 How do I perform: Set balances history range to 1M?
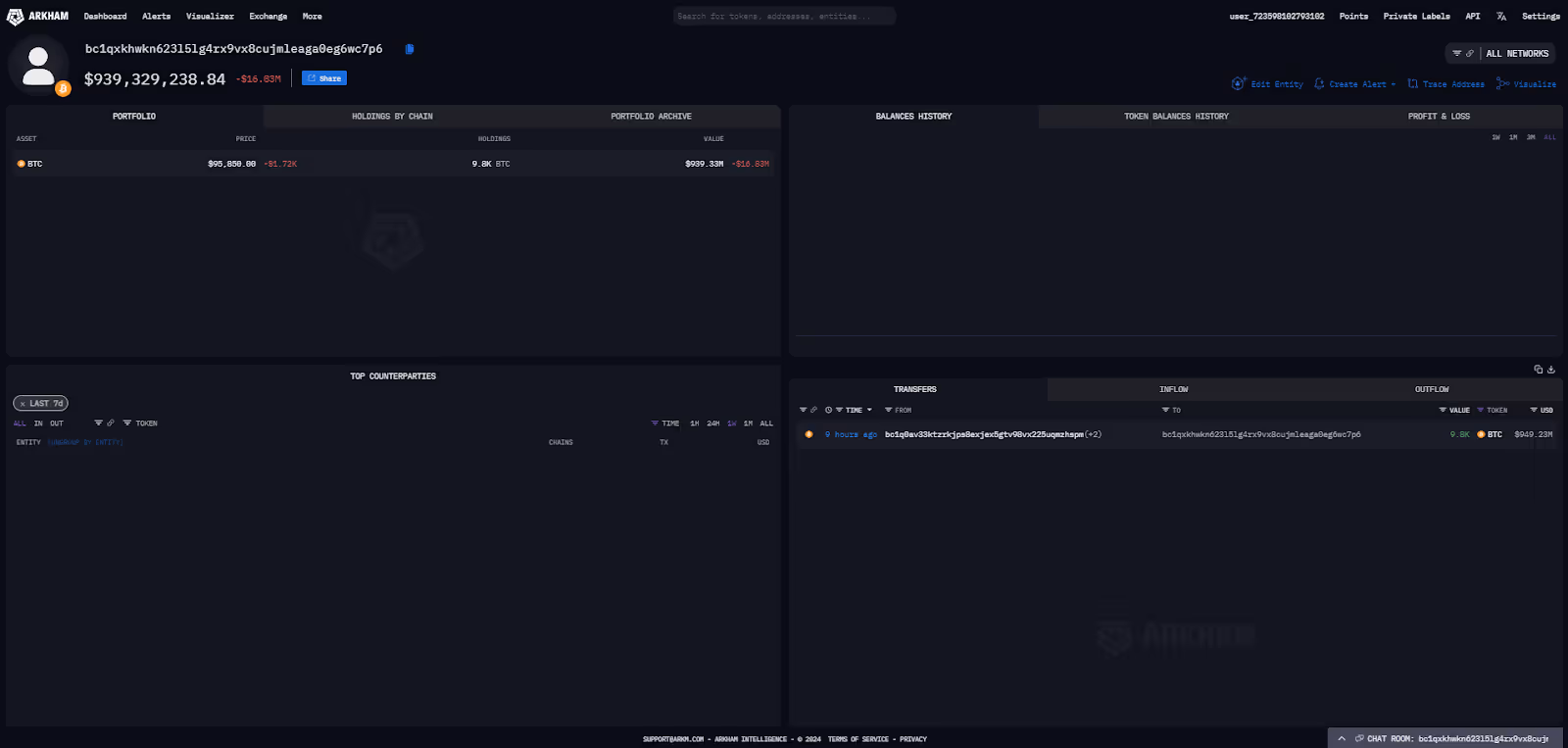[x=1513, y=137]
